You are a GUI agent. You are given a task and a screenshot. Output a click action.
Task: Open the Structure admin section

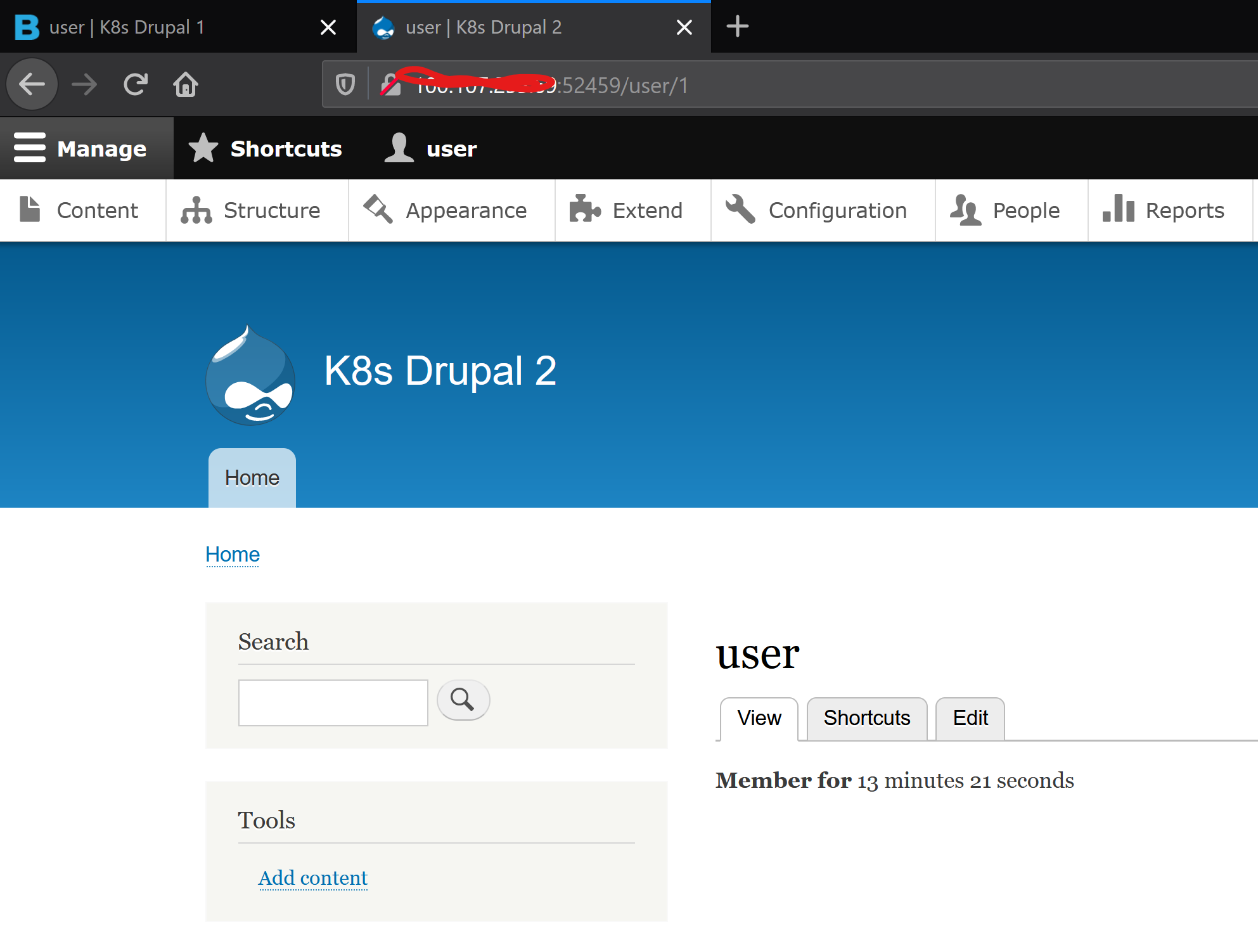(257, 210)
